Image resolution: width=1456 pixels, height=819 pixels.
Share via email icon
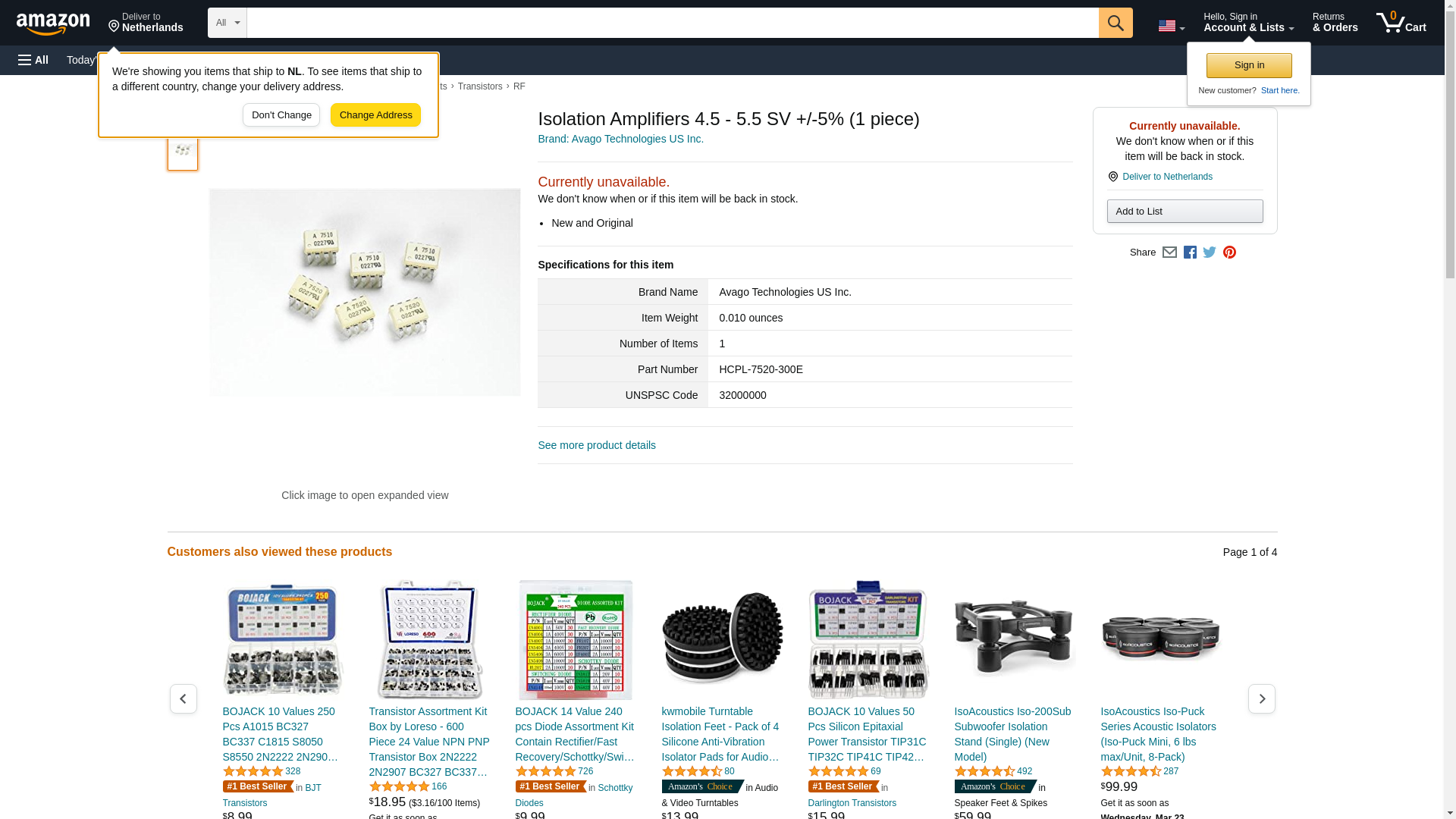coord(1169,253)
